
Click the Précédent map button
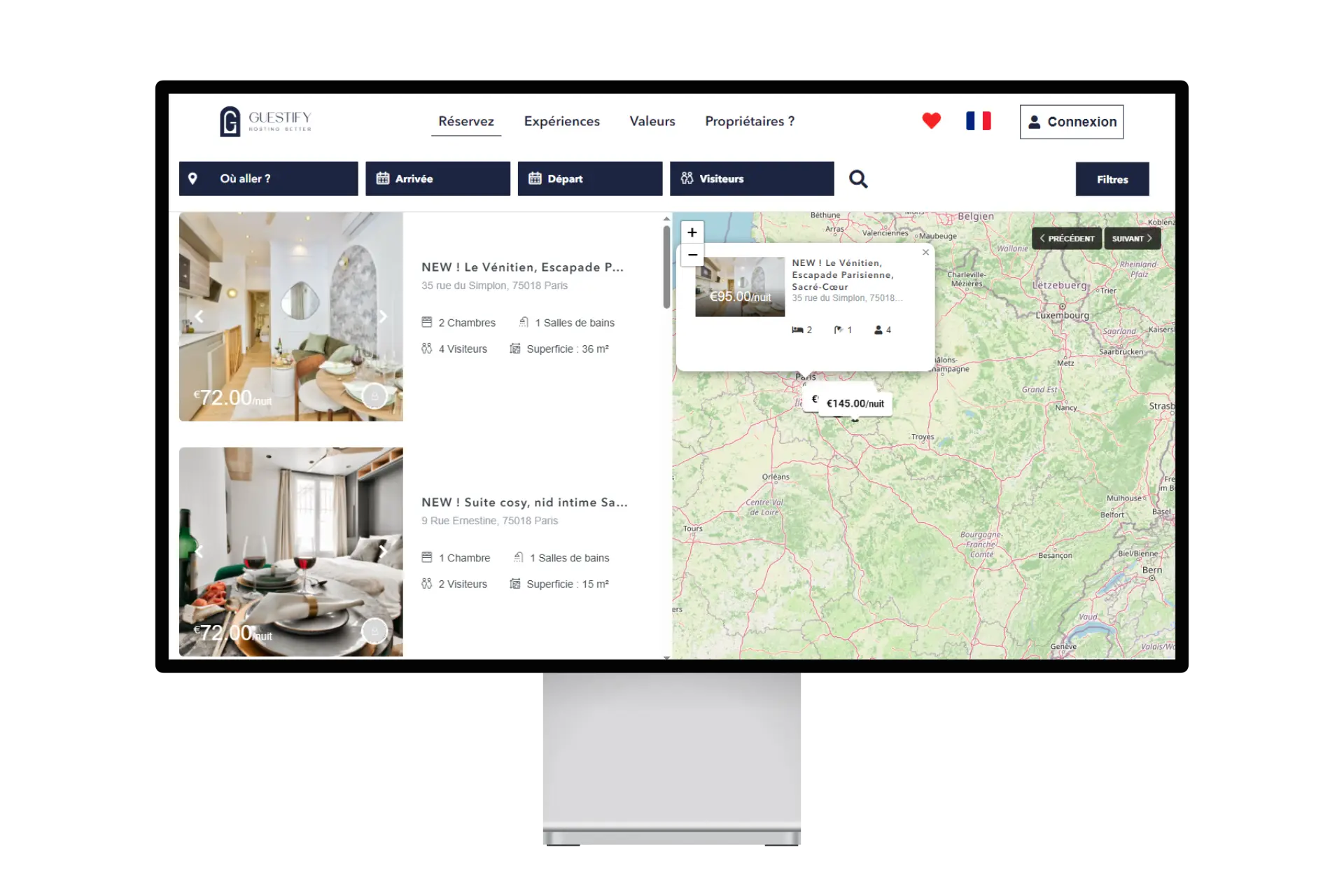point(1066,239)
